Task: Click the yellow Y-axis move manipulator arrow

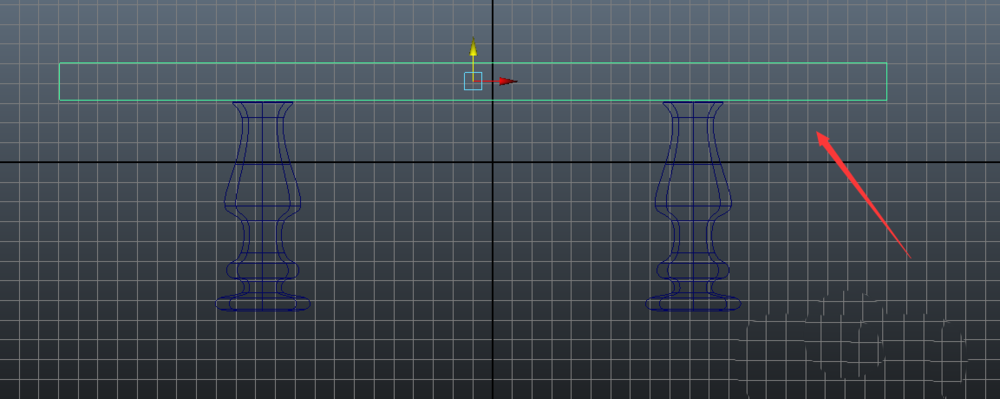Action: pos(473,47)
